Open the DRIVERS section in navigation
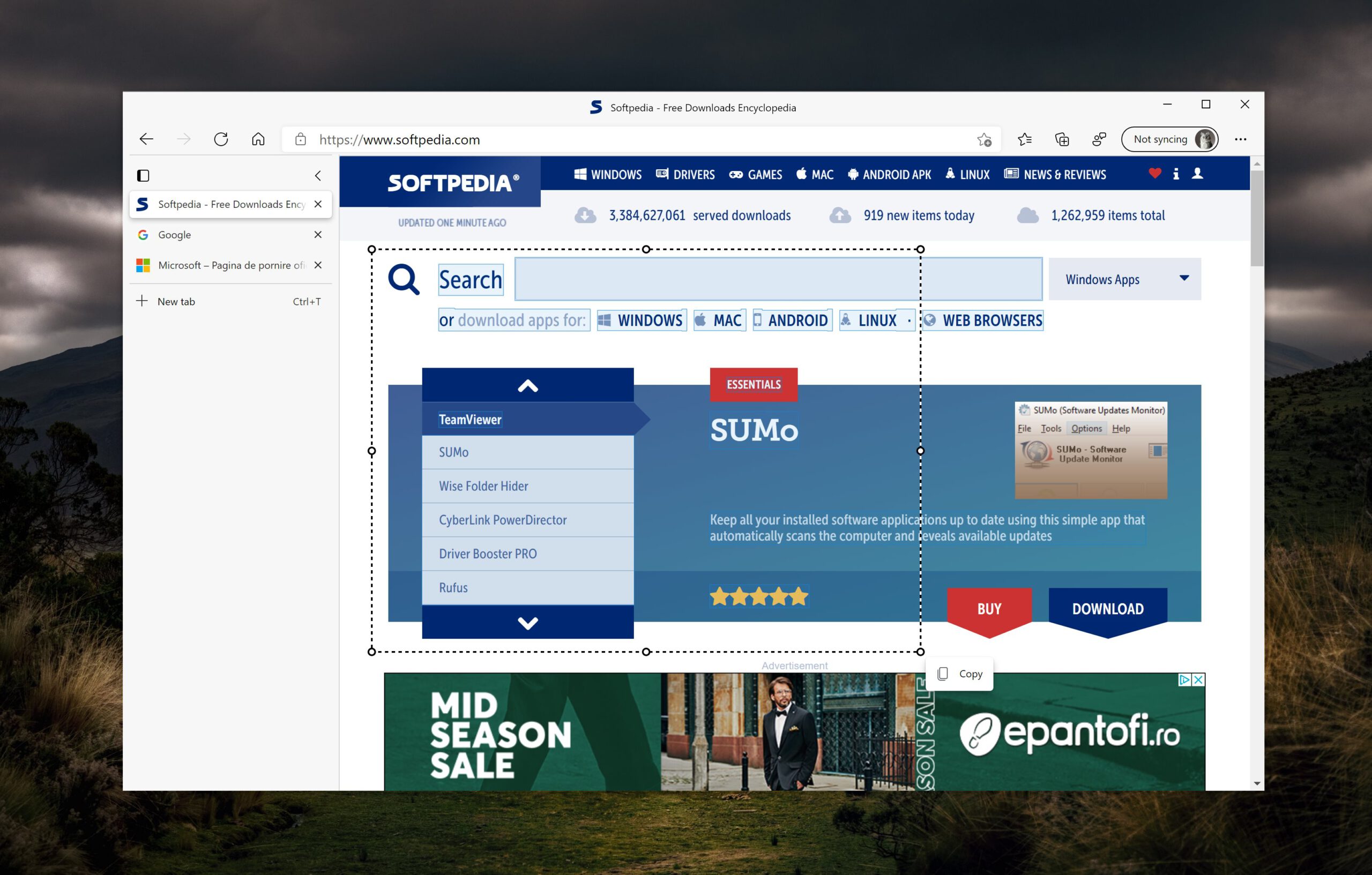This screenshot has width=1372, height=875. click(685, 174)
